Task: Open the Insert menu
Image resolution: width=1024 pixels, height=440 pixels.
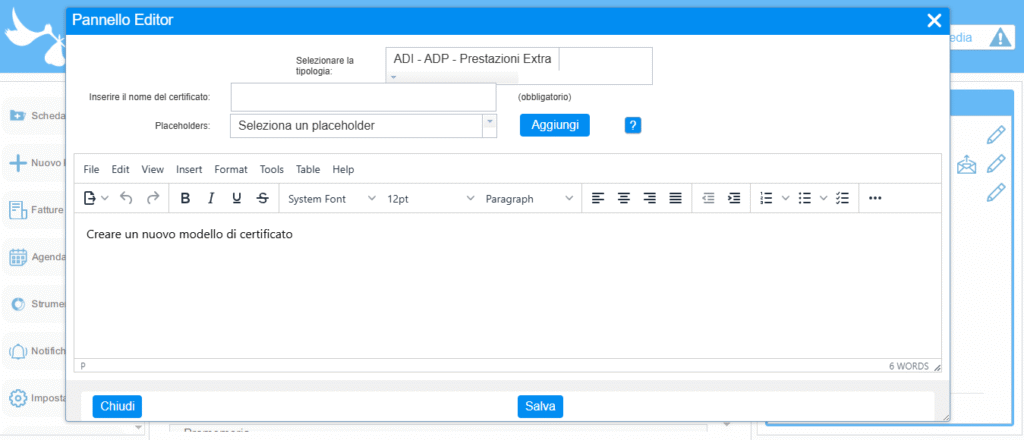Action: pos(189,170)
